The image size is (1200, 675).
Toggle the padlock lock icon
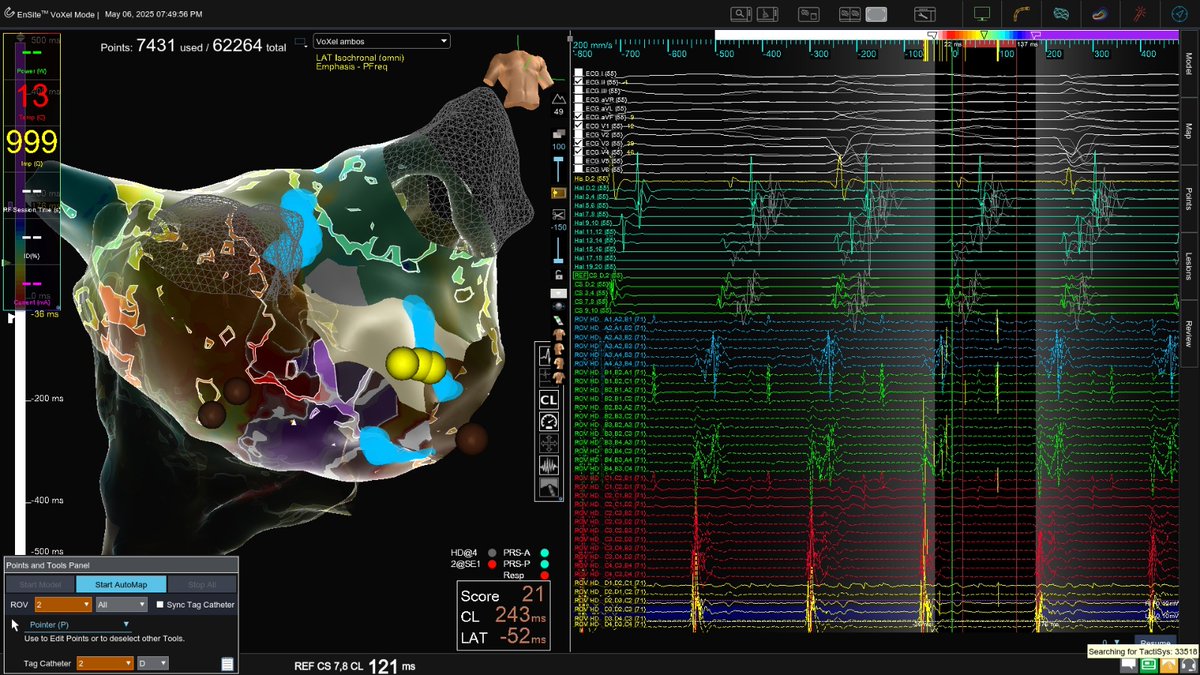click(x=559, y=275)
